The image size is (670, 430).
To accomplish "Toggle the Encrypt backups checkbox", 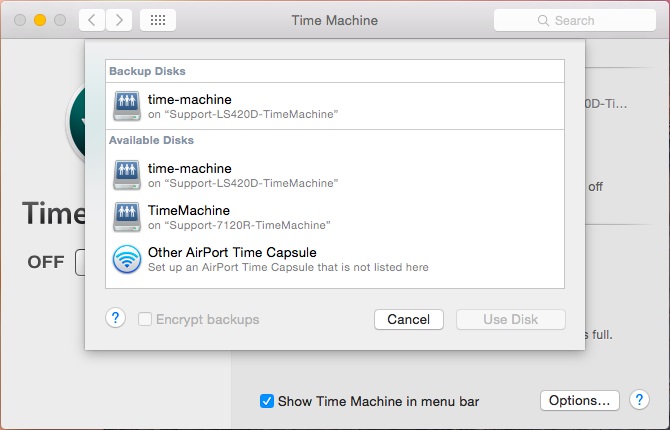I will (x=146, y=320).
